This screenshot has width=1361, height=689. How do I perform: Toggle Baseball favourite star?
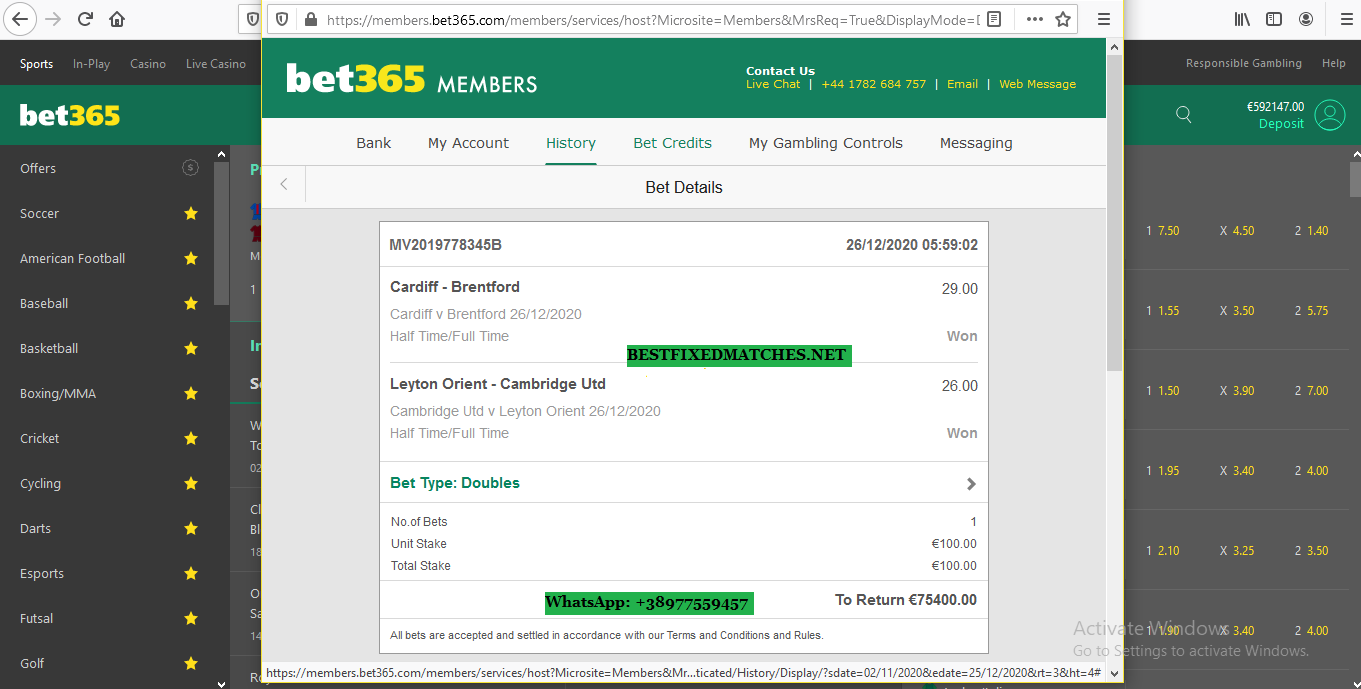pos(191,303)
